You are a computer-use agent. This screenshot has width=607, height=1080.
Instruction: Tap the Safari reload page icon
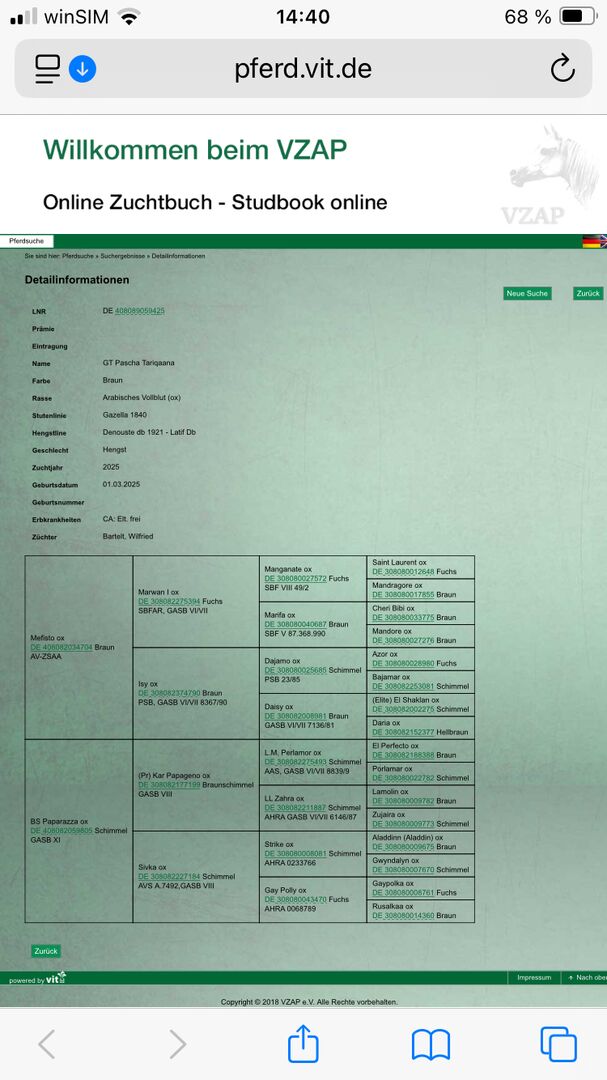pyautogui.click(x=563, y=69)
